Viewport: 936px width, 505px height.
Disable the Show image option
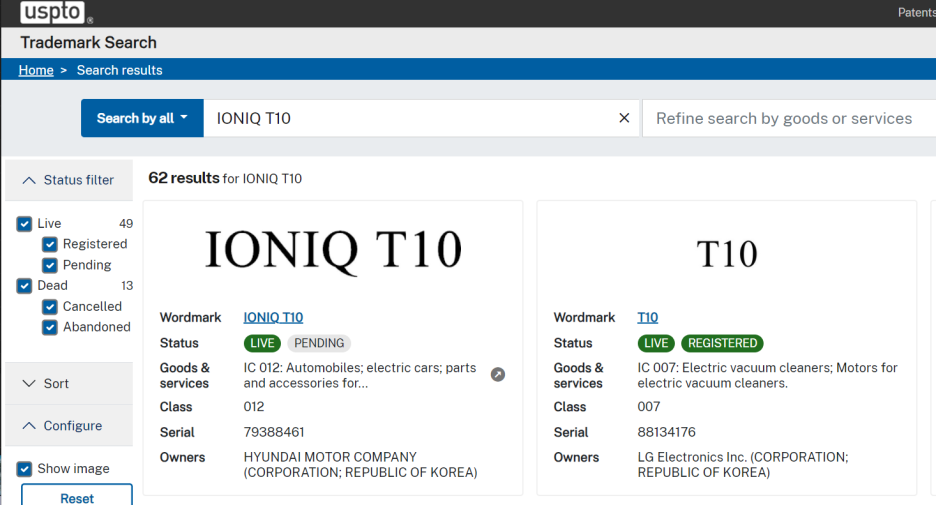coord(24,469)
